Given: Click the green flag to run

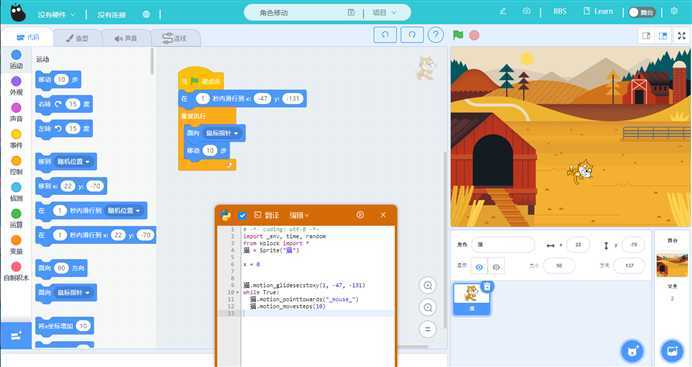Looking at the screenshot, I should click(x=458, y=35).
